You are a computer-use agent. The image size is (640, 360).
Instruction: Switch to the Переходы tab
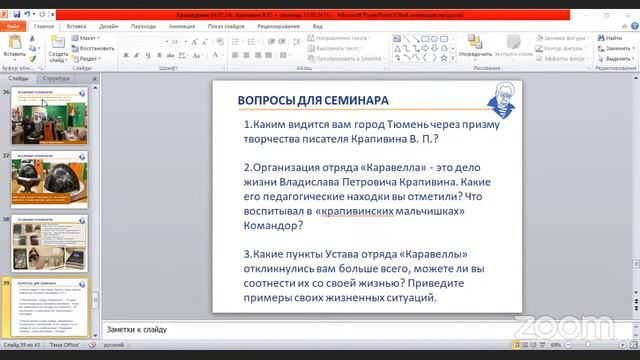[x=143, y=26]
